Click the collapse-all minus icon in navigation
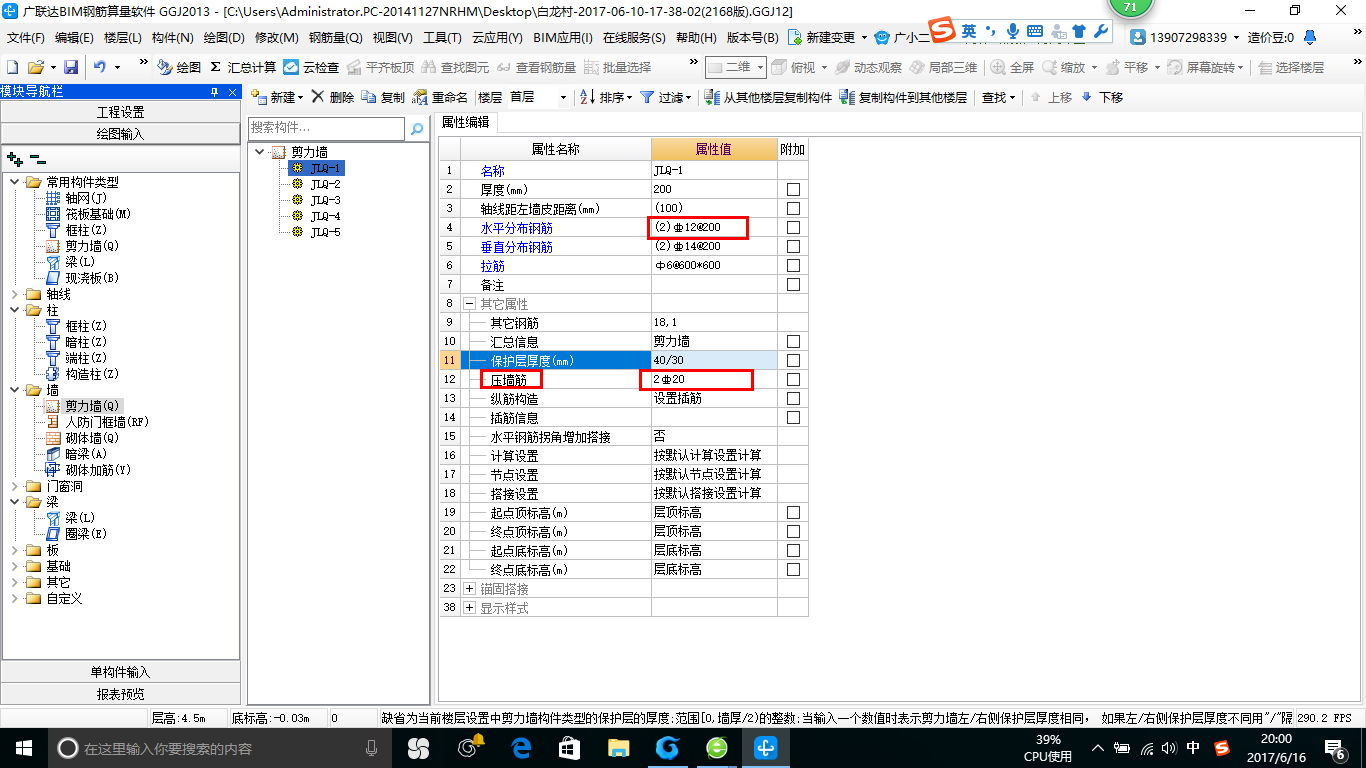Screen dimensions: 1366x768 coord(38,158)
